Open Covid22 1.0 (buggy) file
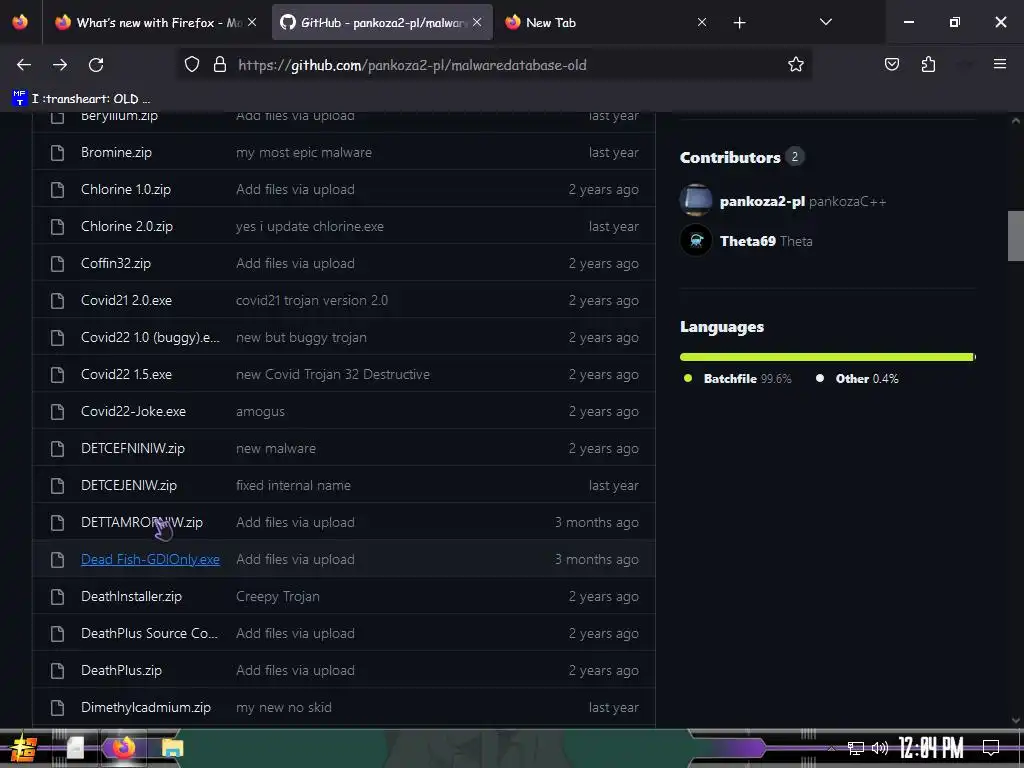1024x768 pixels. tap(150, 338)
